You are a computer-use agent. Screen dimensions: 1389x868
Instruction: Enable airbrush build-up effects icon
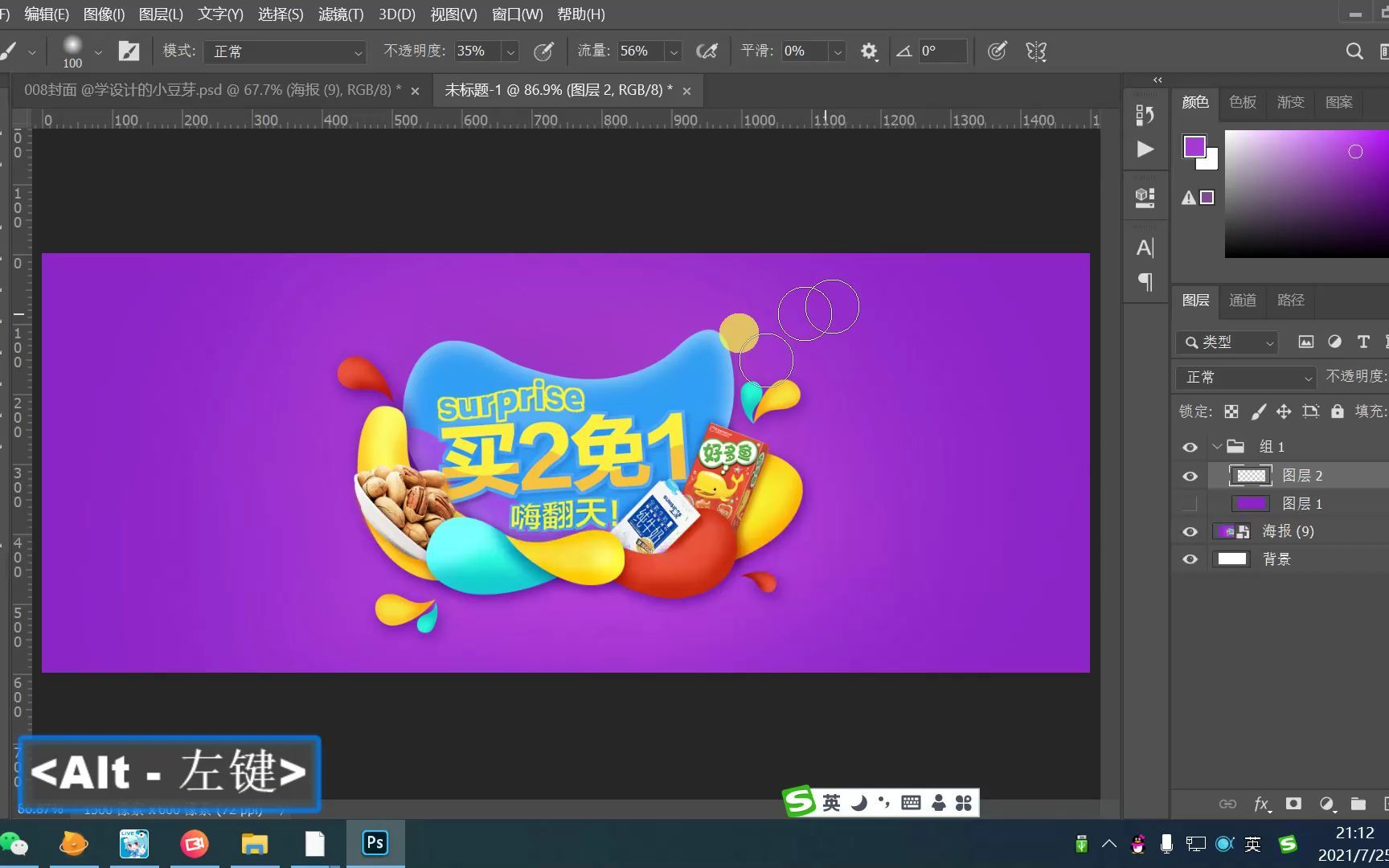click(707, 51)
